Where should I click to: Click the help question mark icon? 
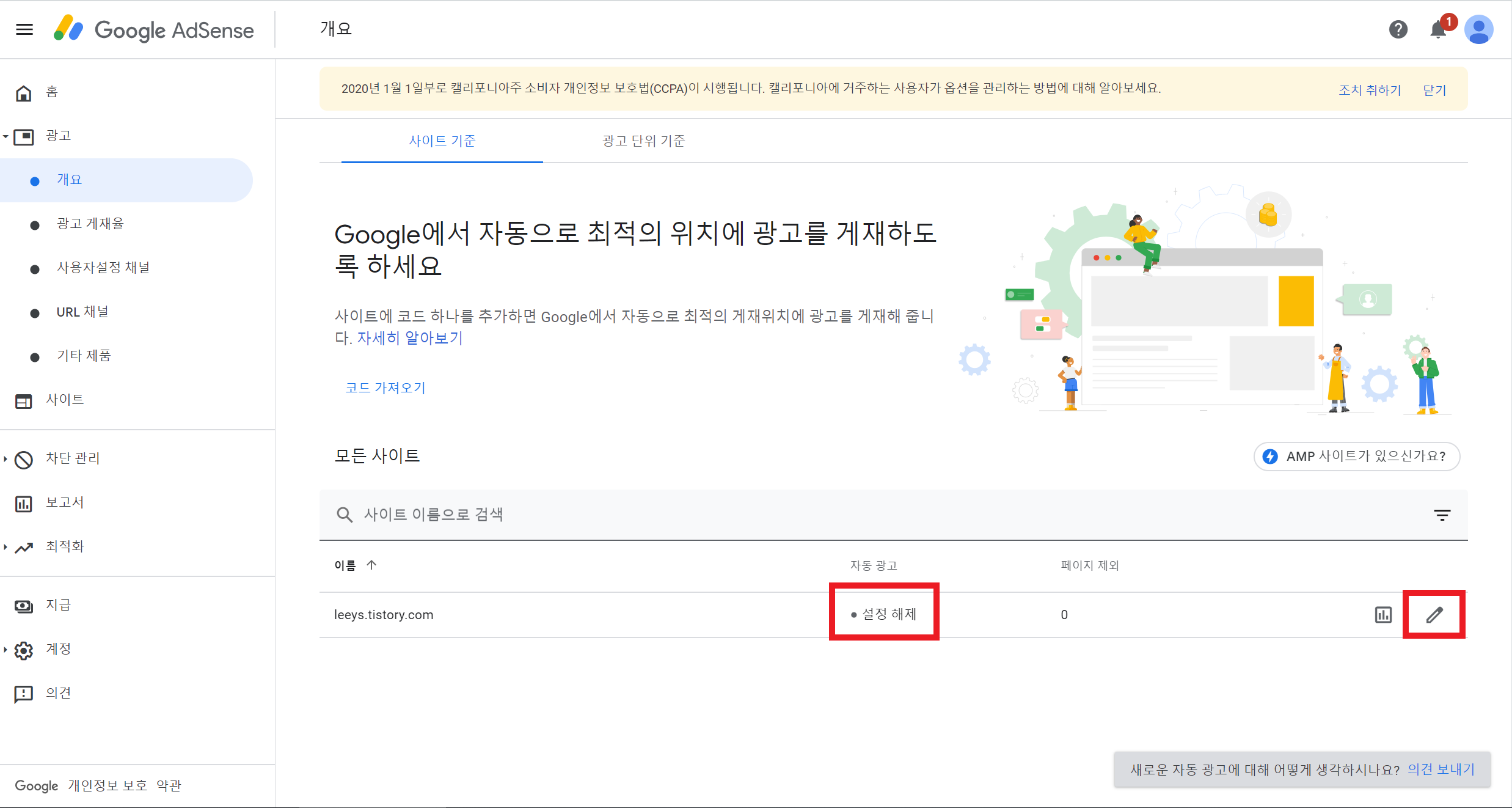coord(1398,29)
